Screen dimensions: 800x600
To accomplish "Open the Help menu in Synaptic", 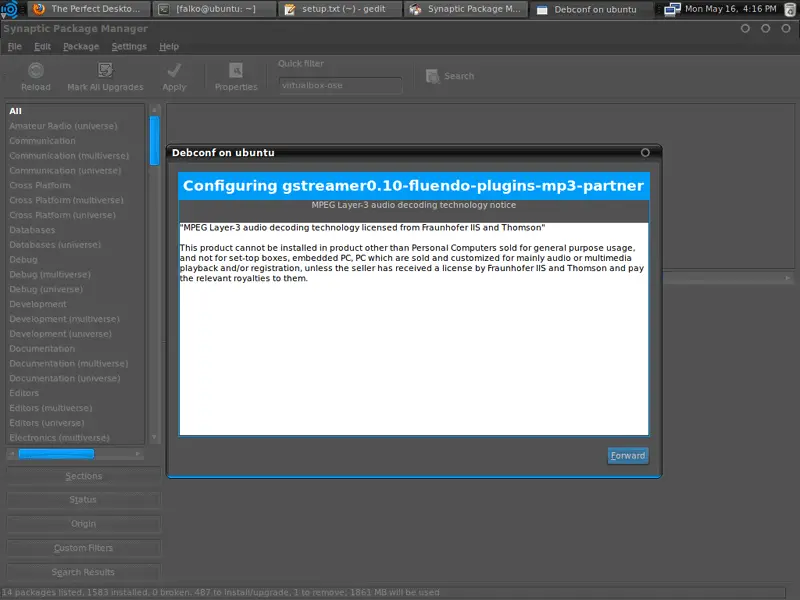I will (169, 46).
